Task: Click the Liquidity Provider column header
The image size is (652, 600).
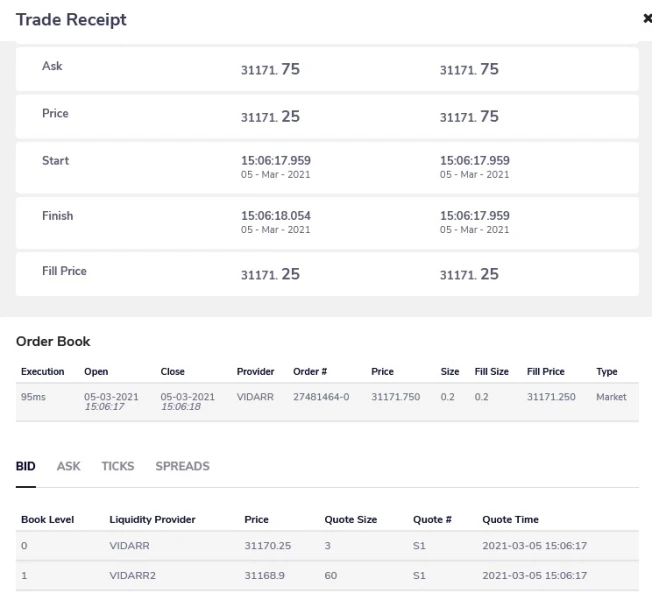Action: (152, 520)
